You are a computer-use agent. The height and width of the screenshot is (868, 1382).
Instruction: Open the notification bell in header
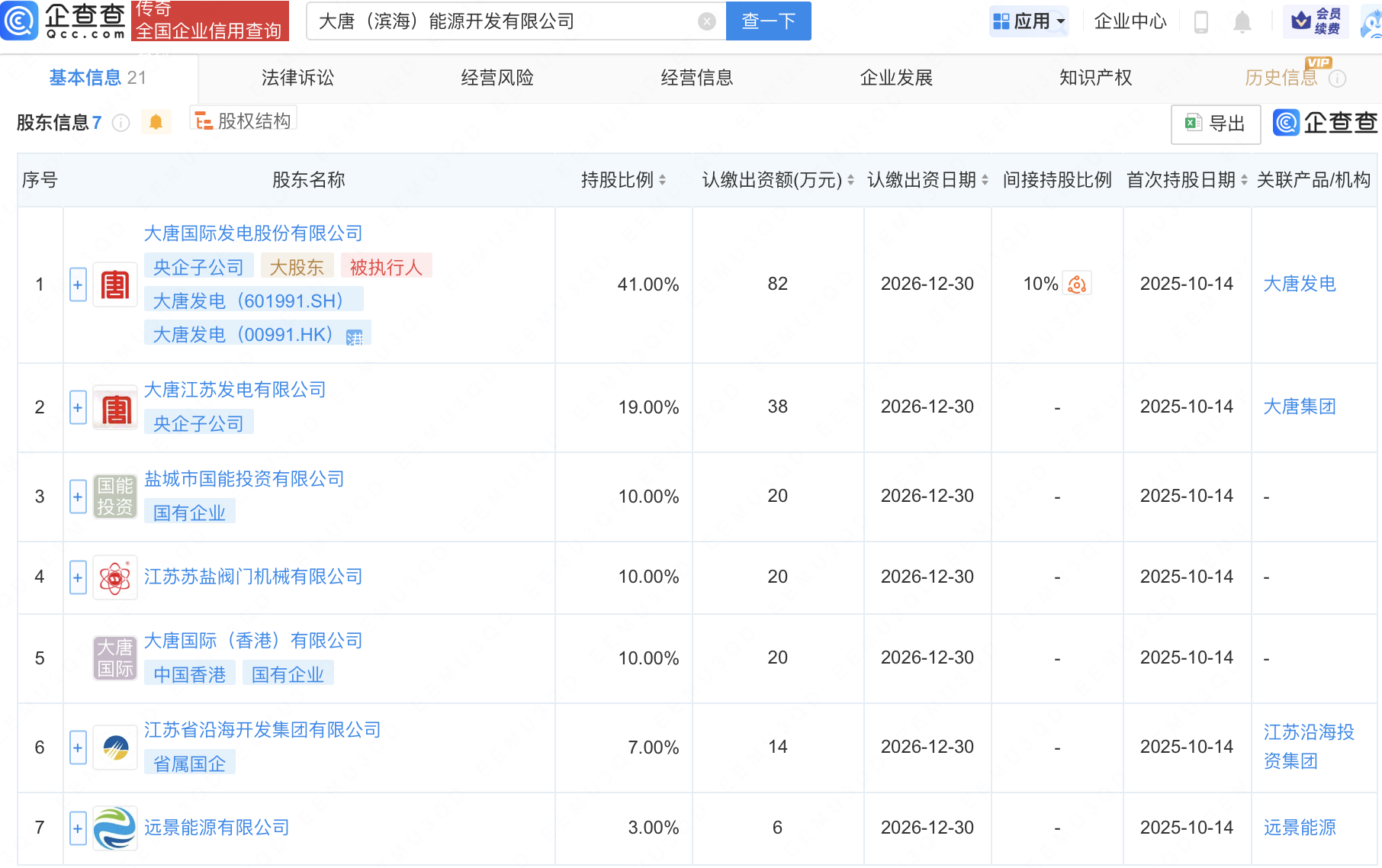pyautogui.click(x=1242, y=22)
